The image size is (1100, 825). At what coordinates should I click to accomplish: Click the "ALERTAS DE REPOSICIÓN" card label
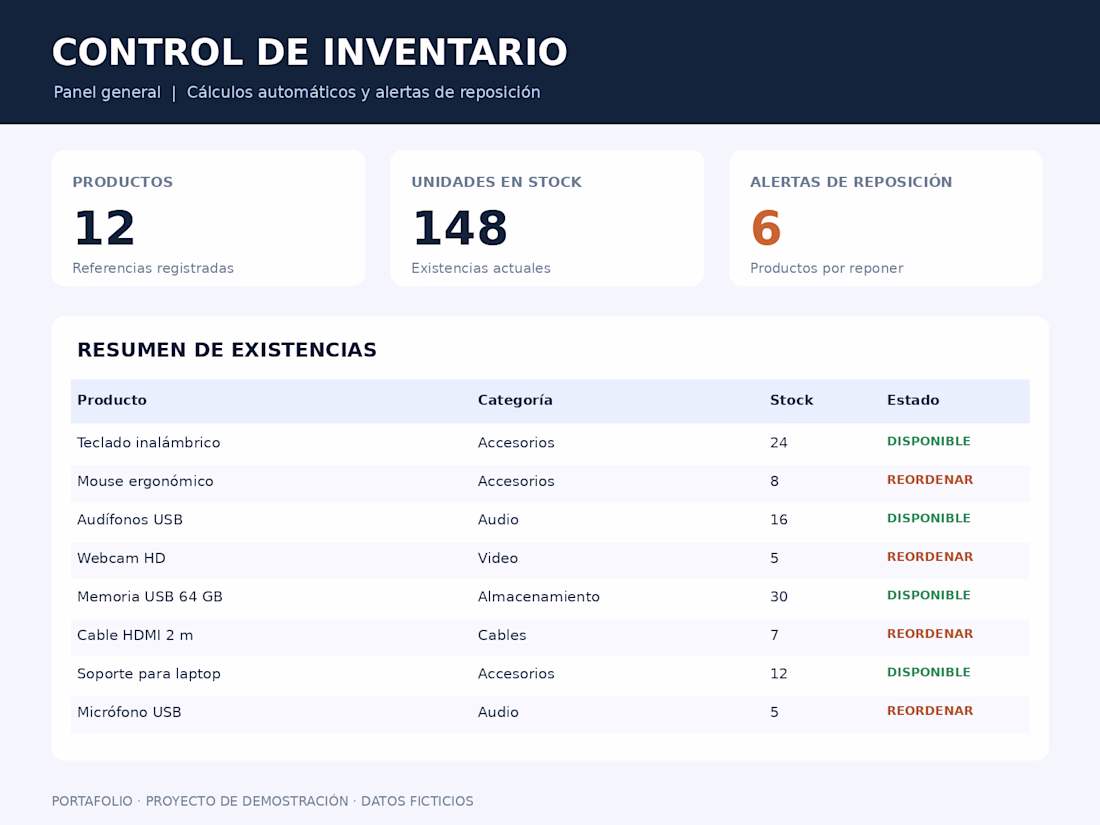(851, 182)
